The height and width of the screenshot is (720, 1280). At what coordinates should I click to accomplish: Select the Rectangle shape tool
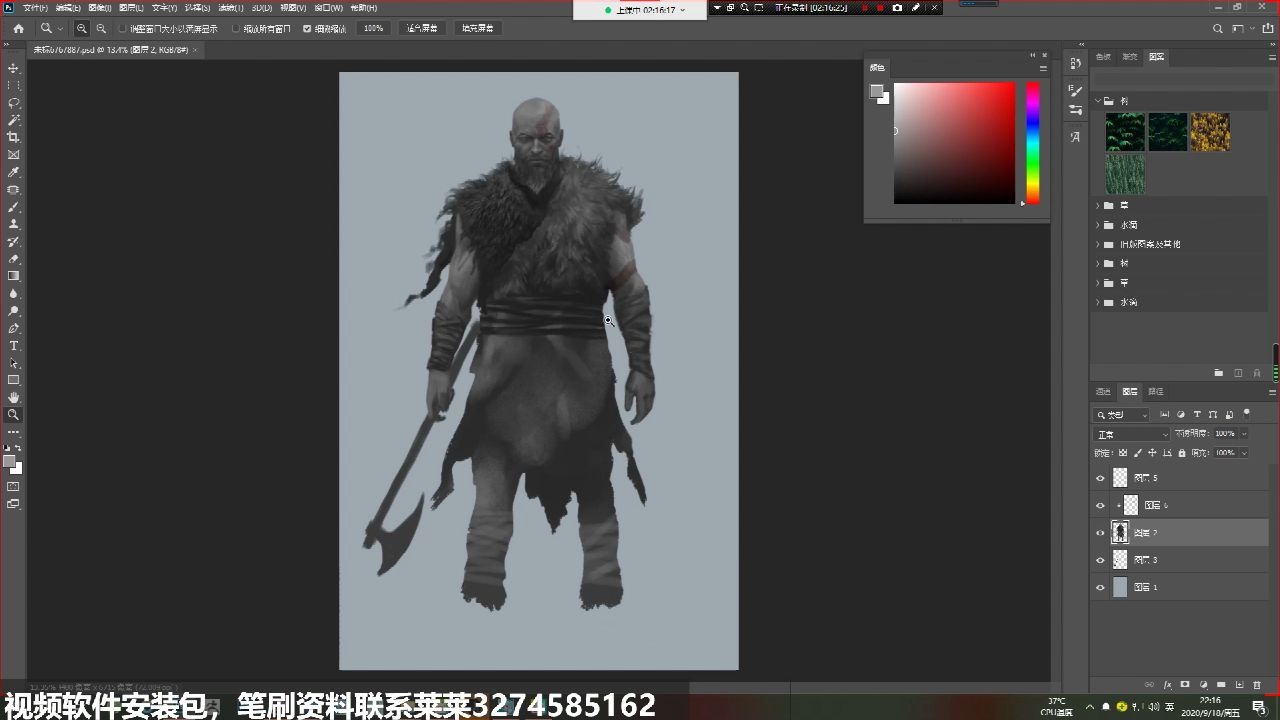click(x=13, y=380)
